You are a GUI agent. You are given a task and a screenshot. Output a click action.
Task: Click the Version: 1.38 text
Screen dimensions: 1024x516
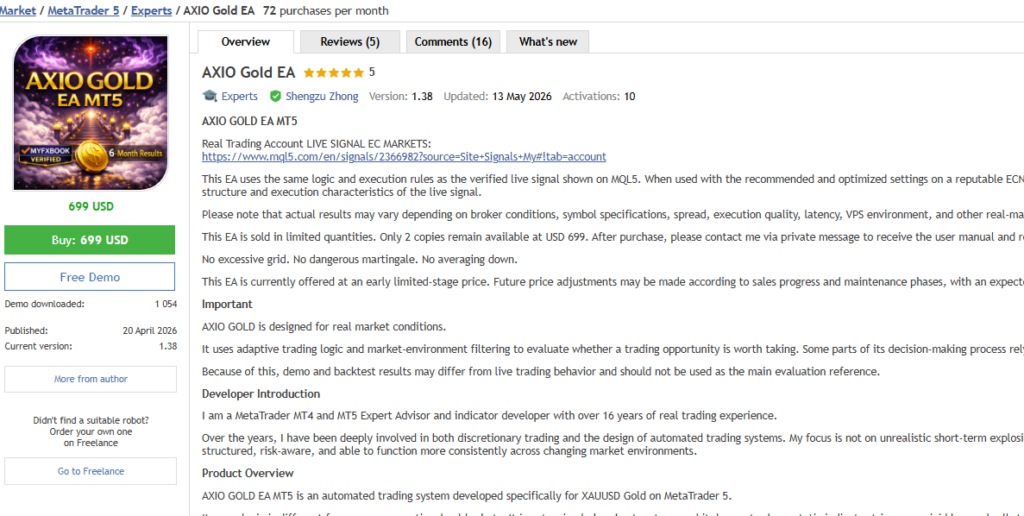coord(400,96)
